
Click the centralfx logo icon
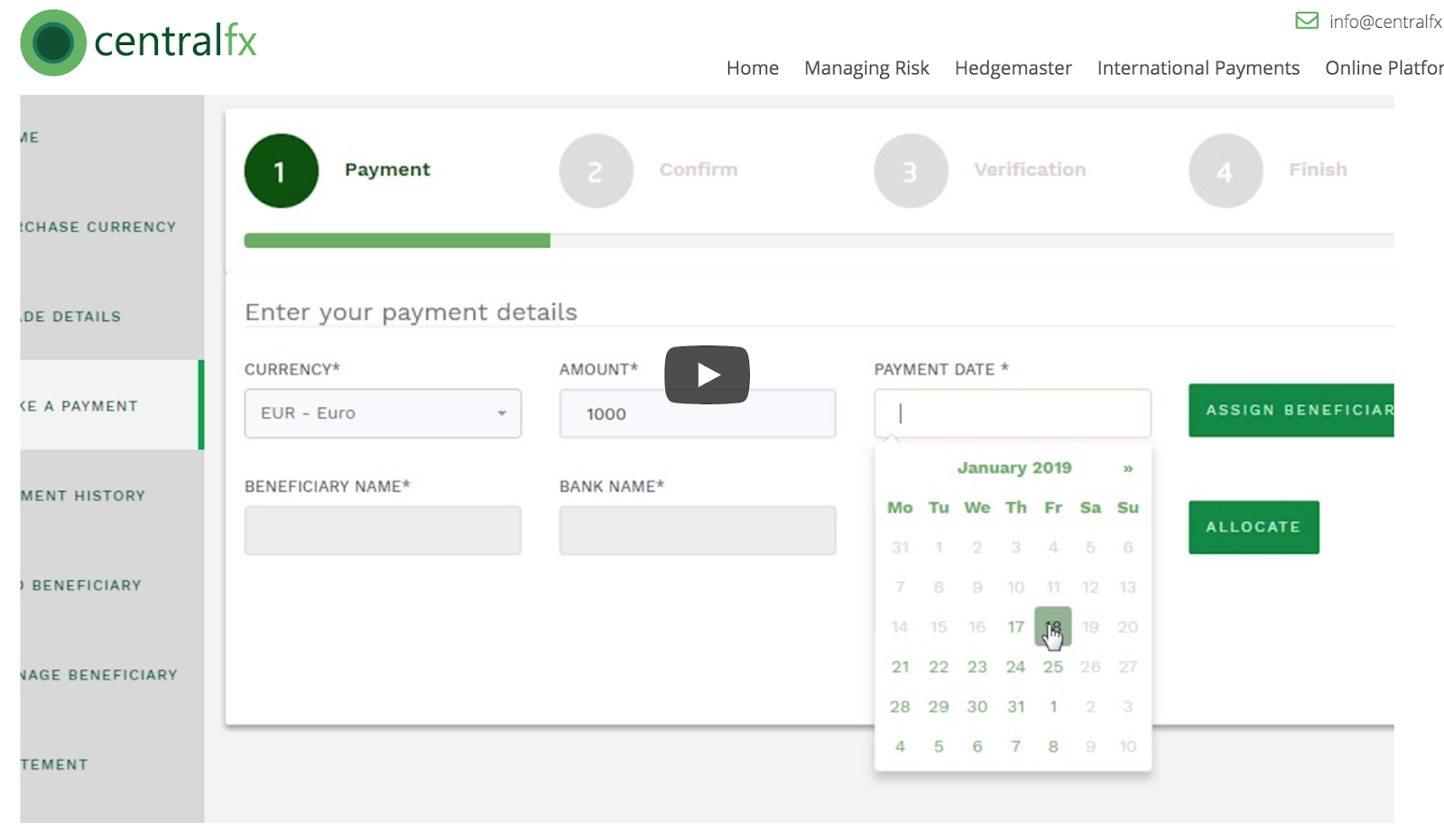(53, 42)
